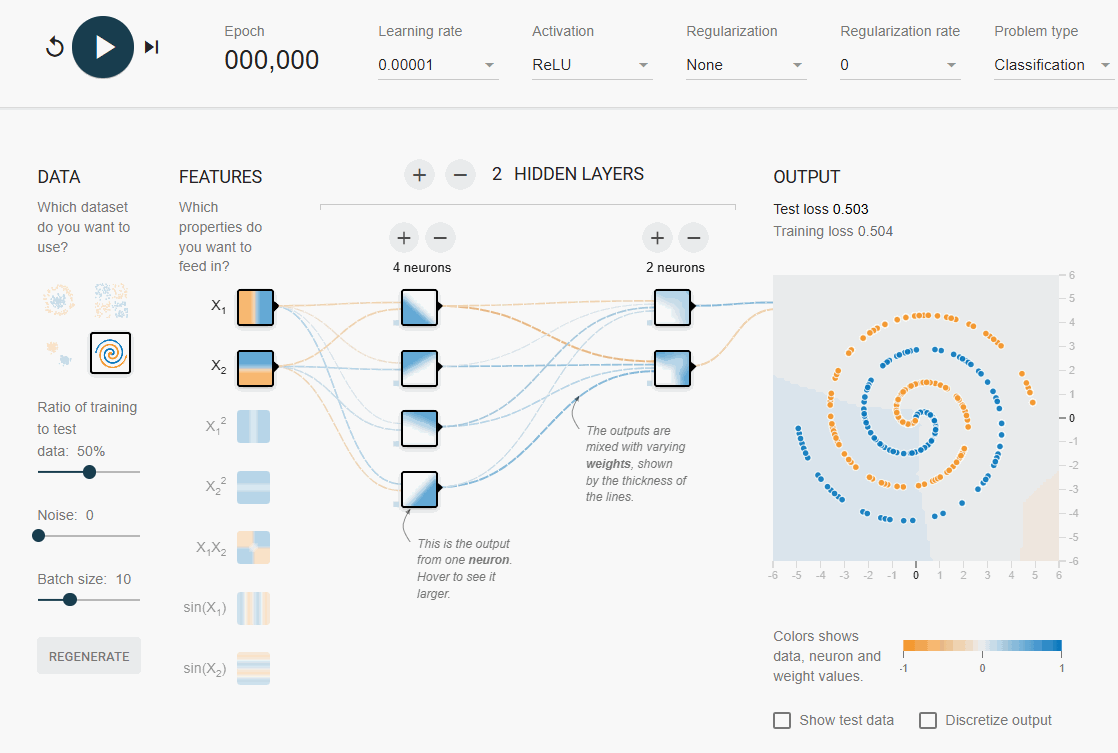
Task: Click the reset network icon
Action: pos(55,47)
